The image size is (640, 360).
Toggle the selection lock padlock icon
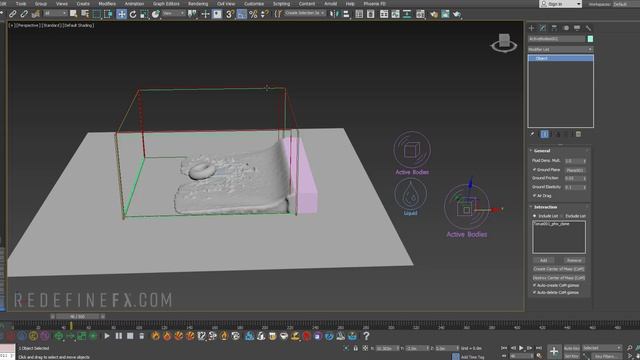click(x=356, y=348)
